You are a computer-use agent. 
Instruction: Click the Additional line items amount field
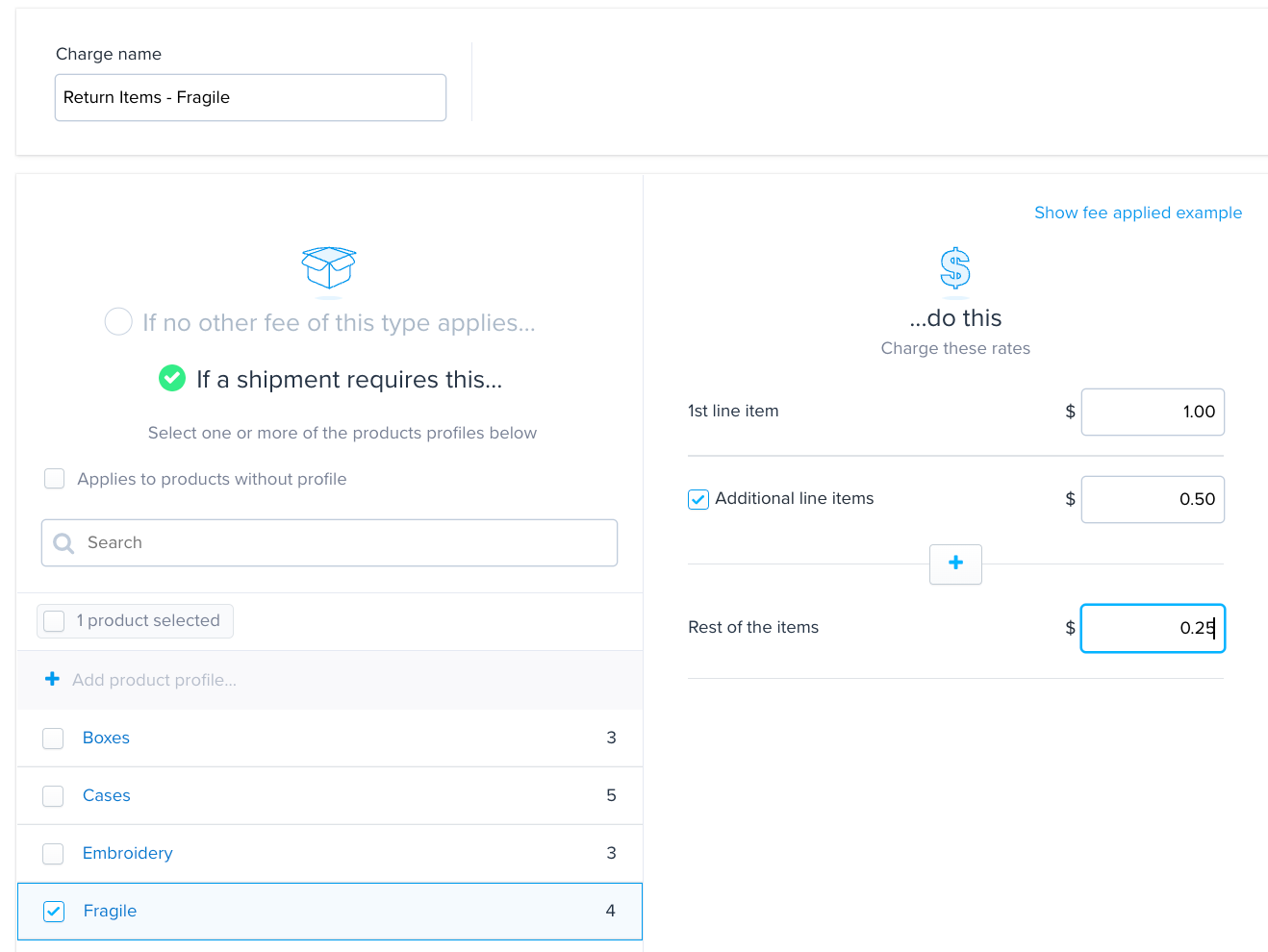(1153, 499)
